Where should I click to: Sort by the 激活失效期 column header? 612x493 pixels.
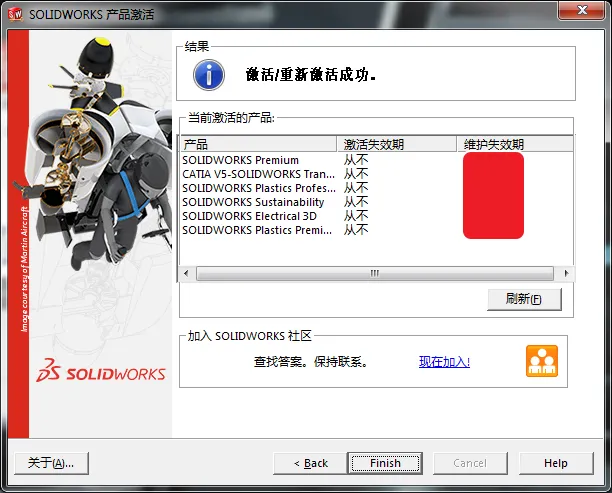pos(397,144)
